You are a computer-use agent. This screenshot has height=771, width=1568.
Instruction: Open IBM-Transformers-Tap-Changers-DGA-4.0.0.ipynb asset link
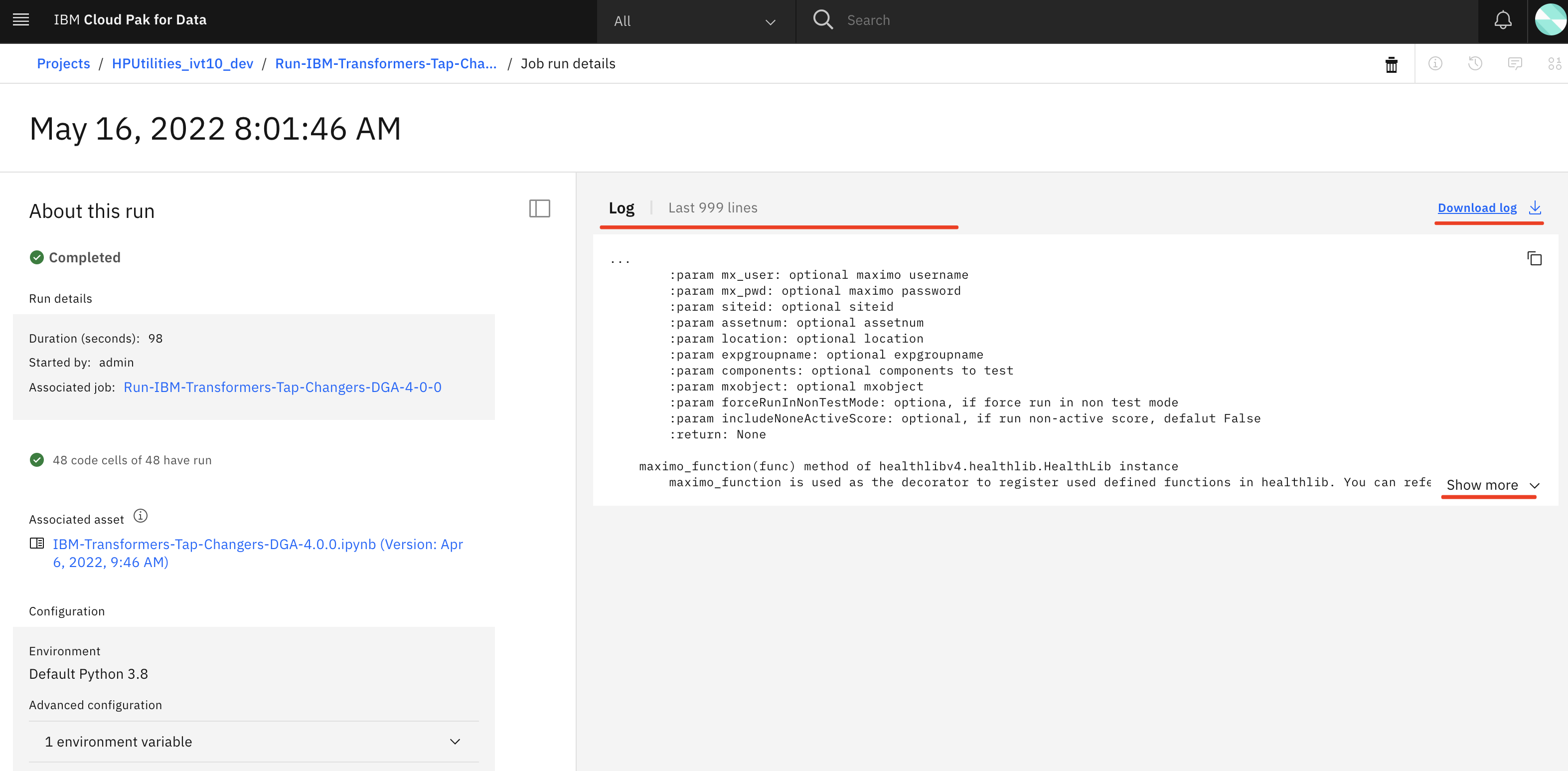[x=258, y=553]
